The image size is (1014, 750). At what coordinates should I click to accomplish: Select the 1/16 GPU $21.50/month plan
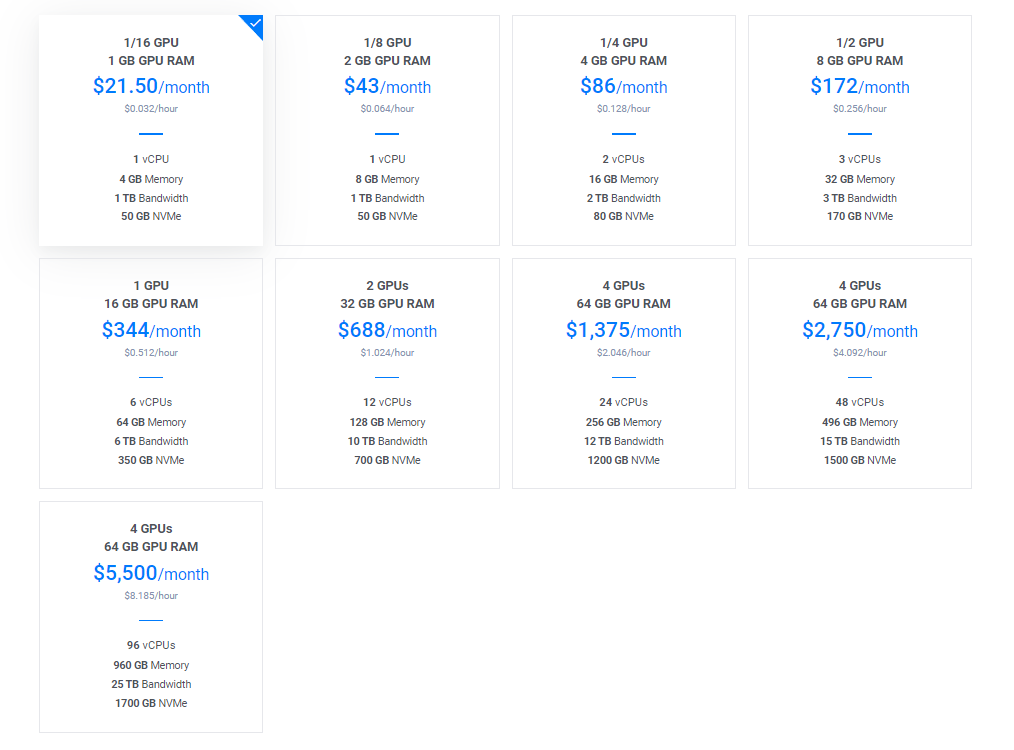(x=151, y=130)
